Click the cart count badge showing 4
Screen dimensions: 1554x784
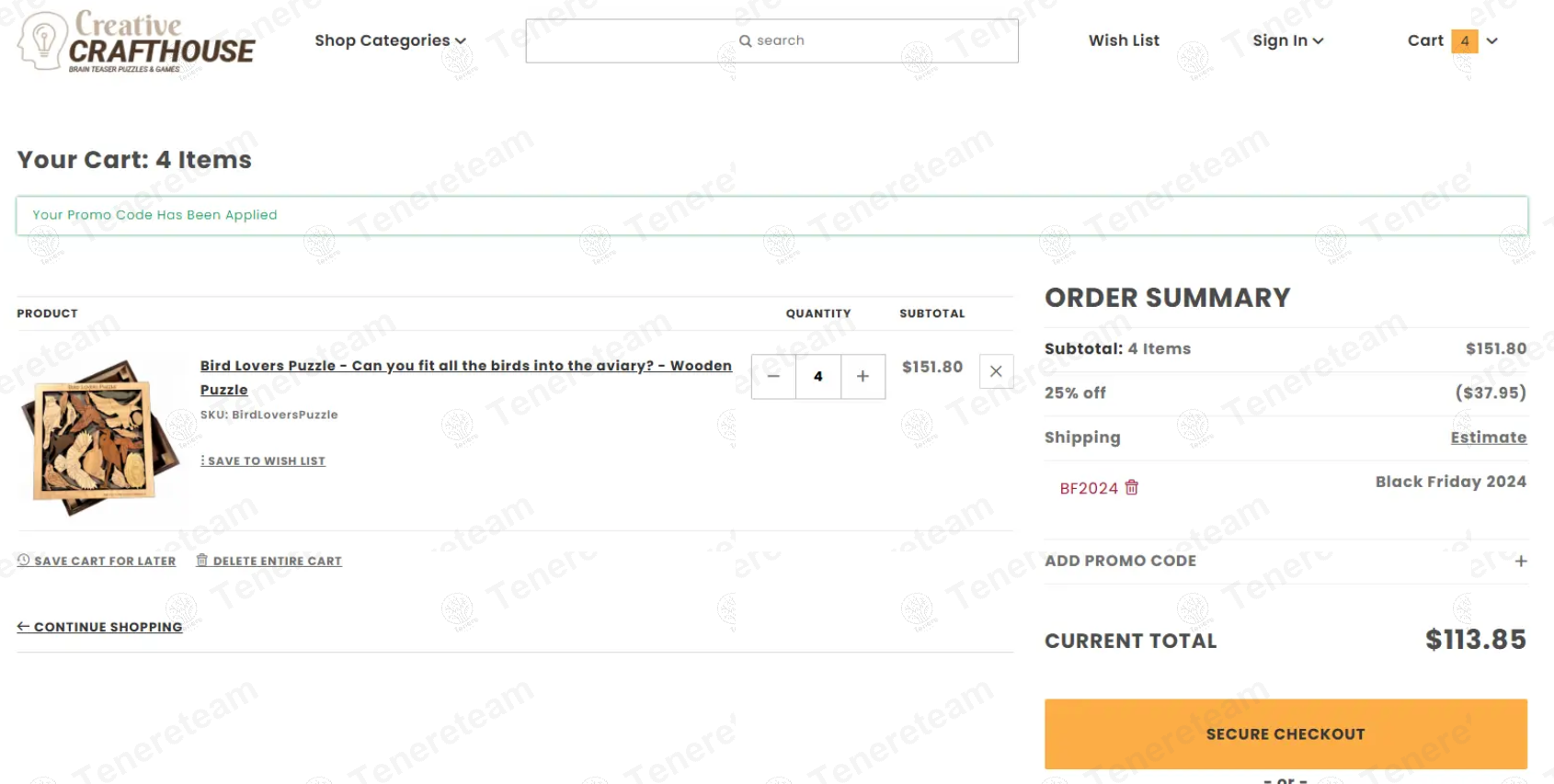[1465, 40]
